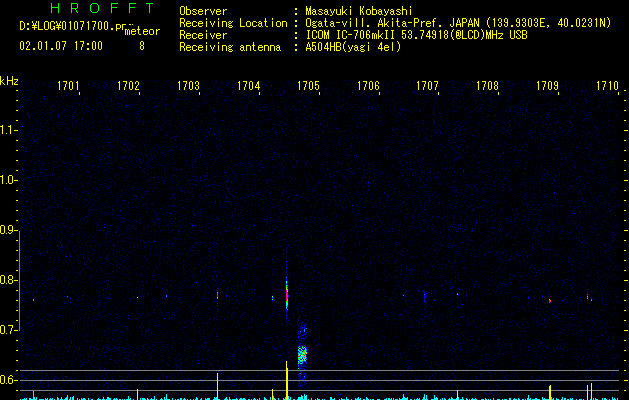This screenshot has width=629, height=400.
Task: Click the kHz axis unit label
Action: pyautogui.click(x=9, y=81)
